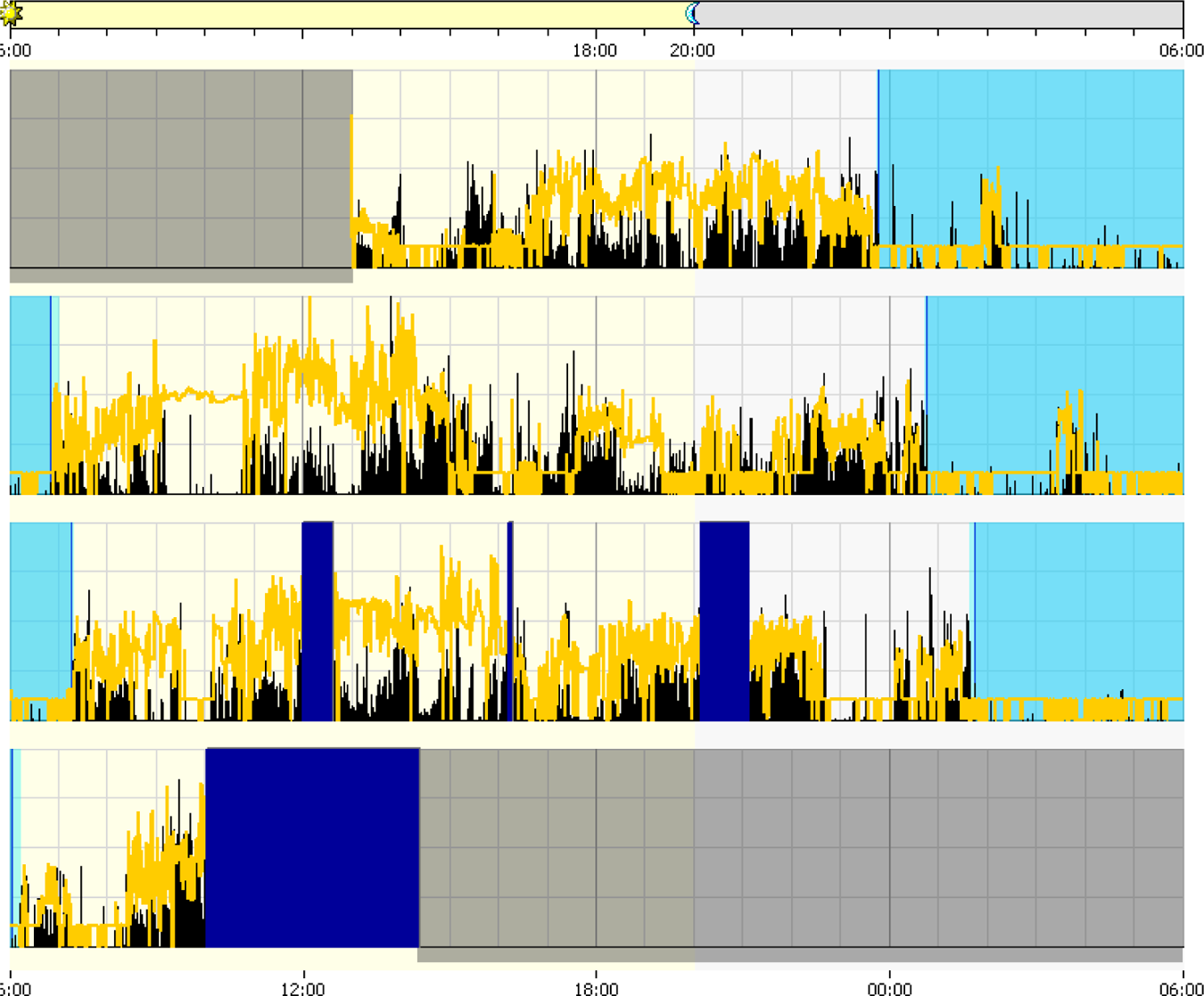
Task: Click the 20:00 label on the top axis
Action: 693,51
